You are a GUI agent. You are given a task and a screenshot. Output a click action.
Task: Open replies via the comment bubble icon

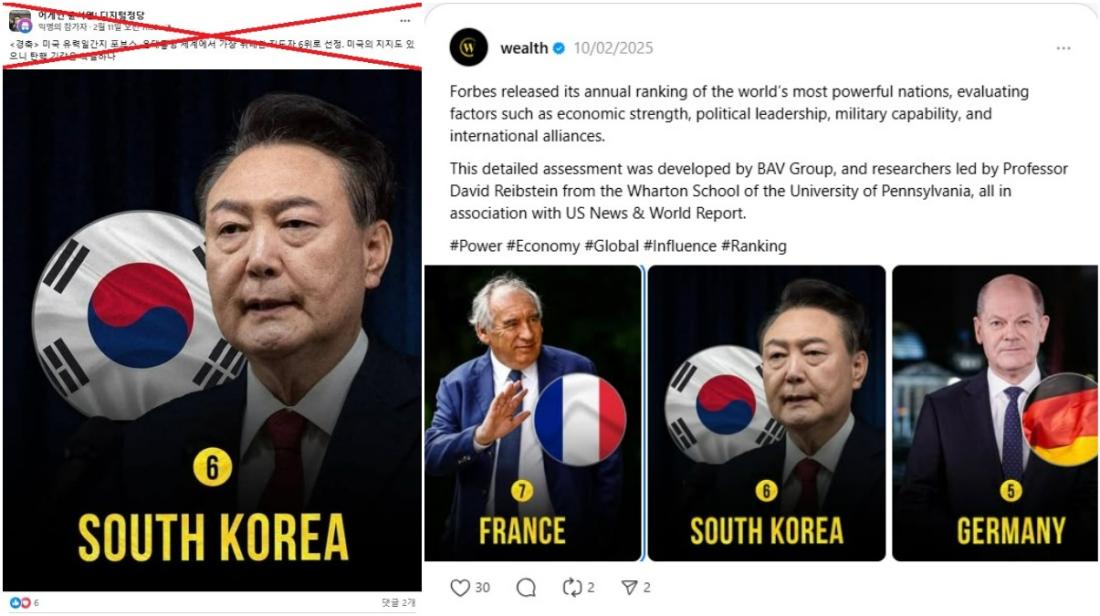[526, 587]
